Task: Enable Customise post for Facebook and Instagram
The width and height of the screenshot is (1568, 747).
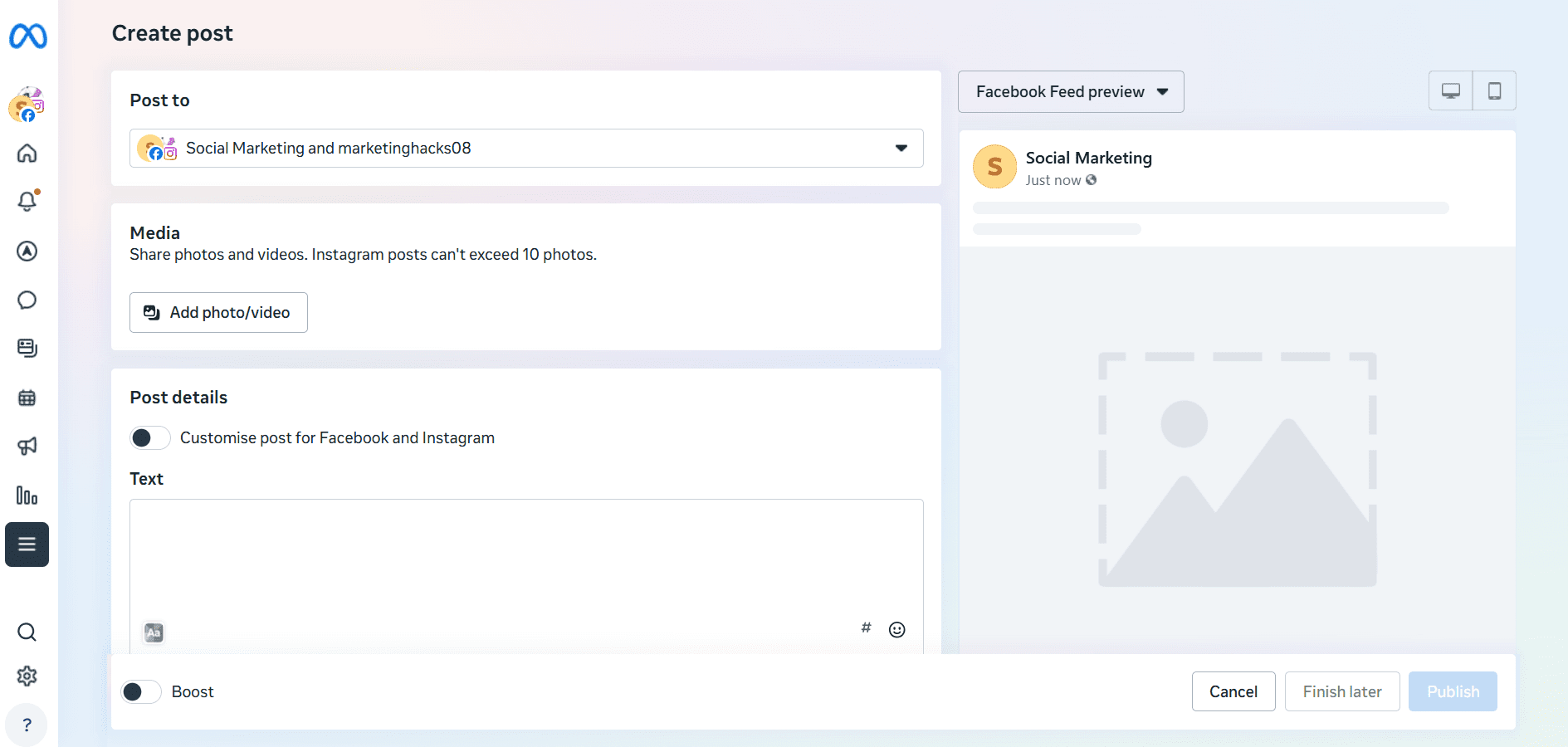Action: tap(149, 437)
